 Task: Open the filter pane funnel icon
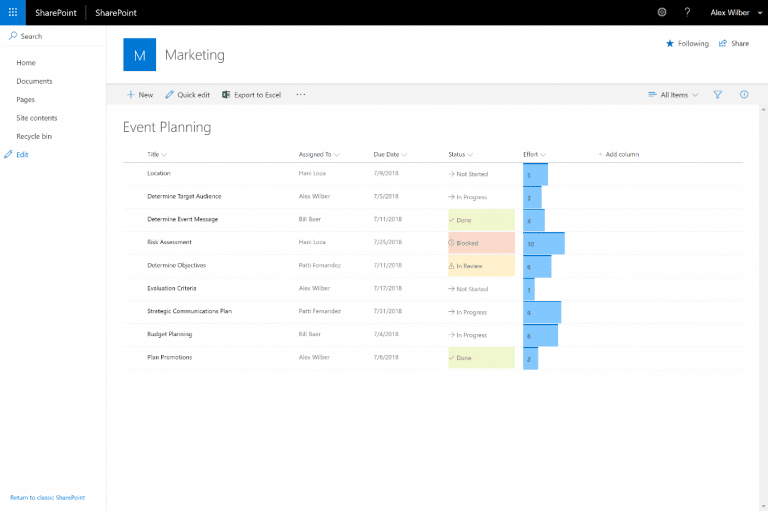click(x=717, y=95)
